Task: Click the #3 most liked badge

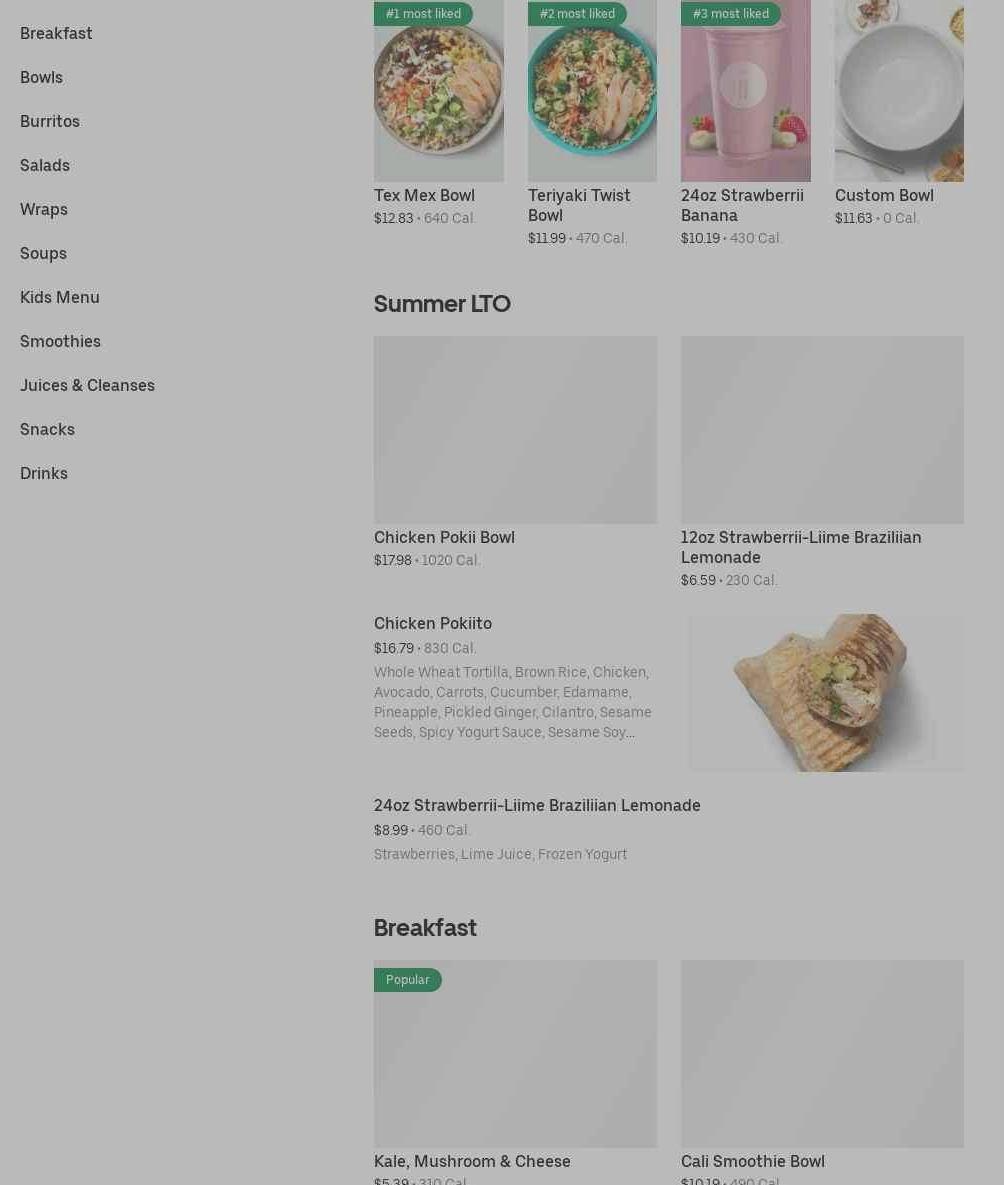Action: 730,14
